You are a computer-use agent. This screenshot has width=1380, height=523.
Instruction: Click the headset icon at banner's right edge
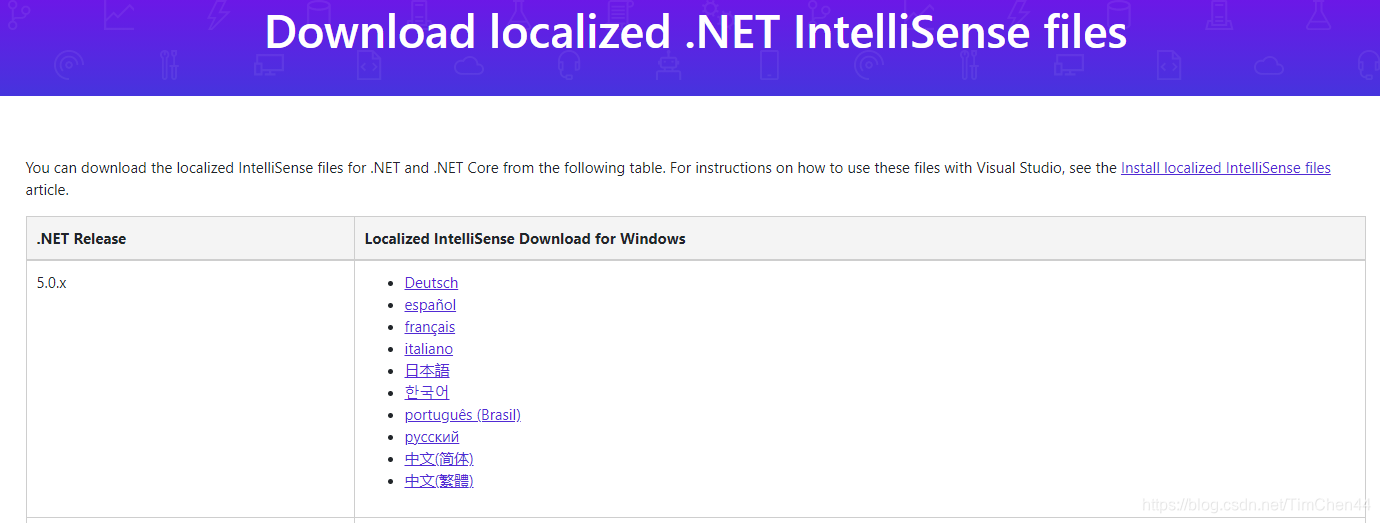pos(1367,65)
